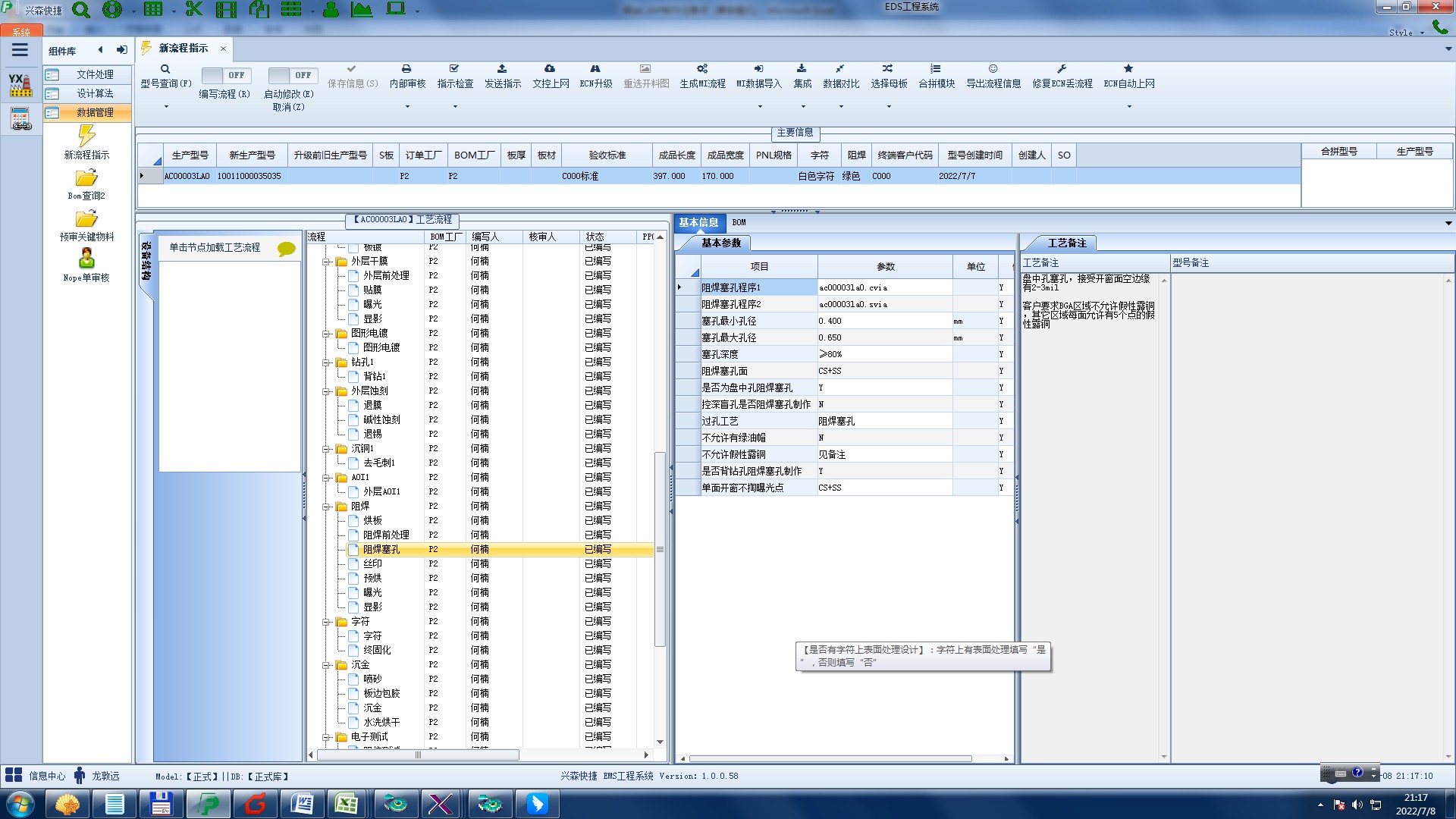This screenshot has width=1456, height=819.
Task: Click the 数据对比 toolbar icon
Action: click(x=840, y=69)
